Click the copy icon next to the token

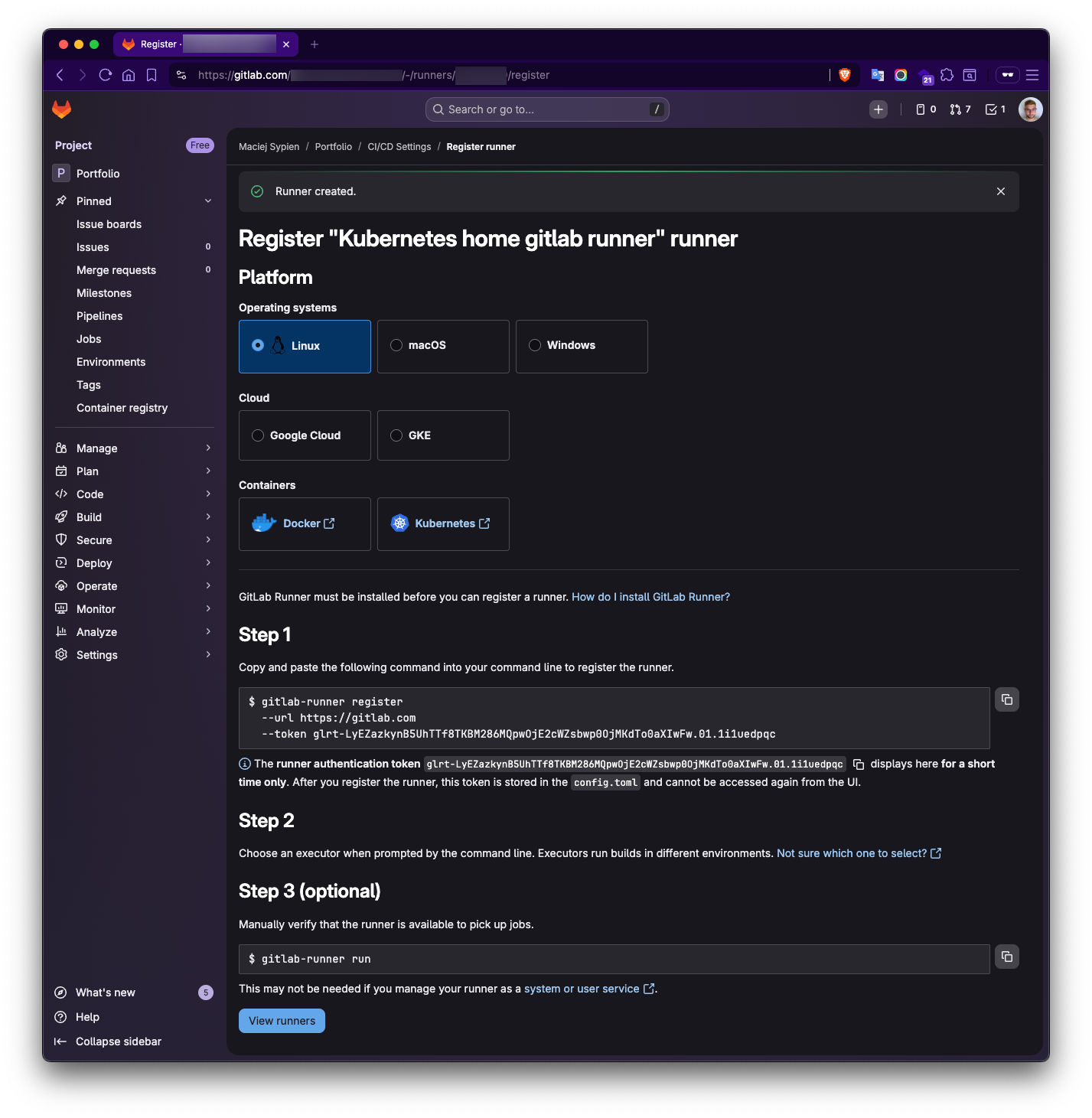[x=858, y=764]
